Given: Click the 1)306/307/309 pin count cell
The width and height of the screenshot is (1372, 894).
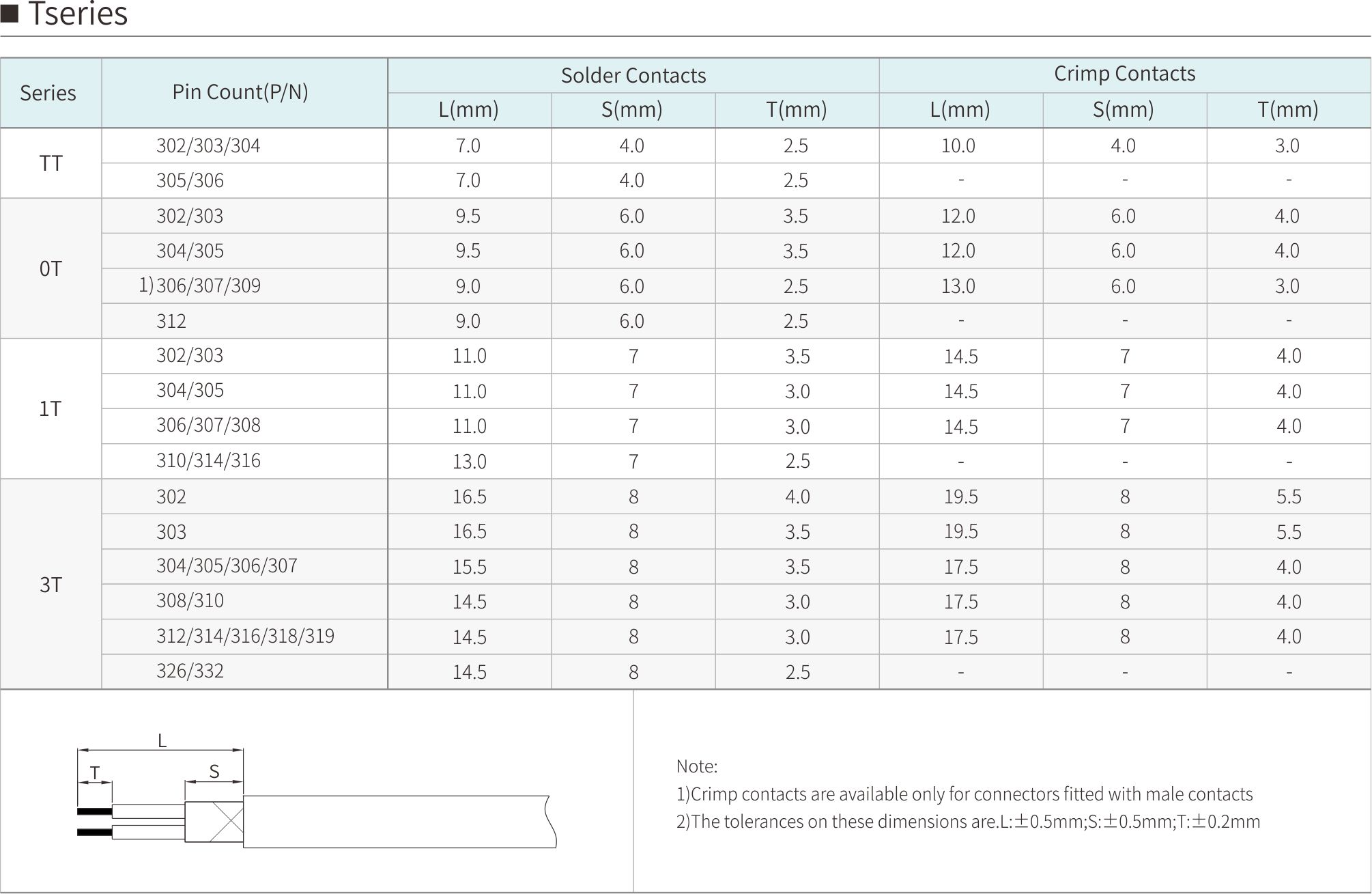Looking at the screenshot, I should [200, 285].
